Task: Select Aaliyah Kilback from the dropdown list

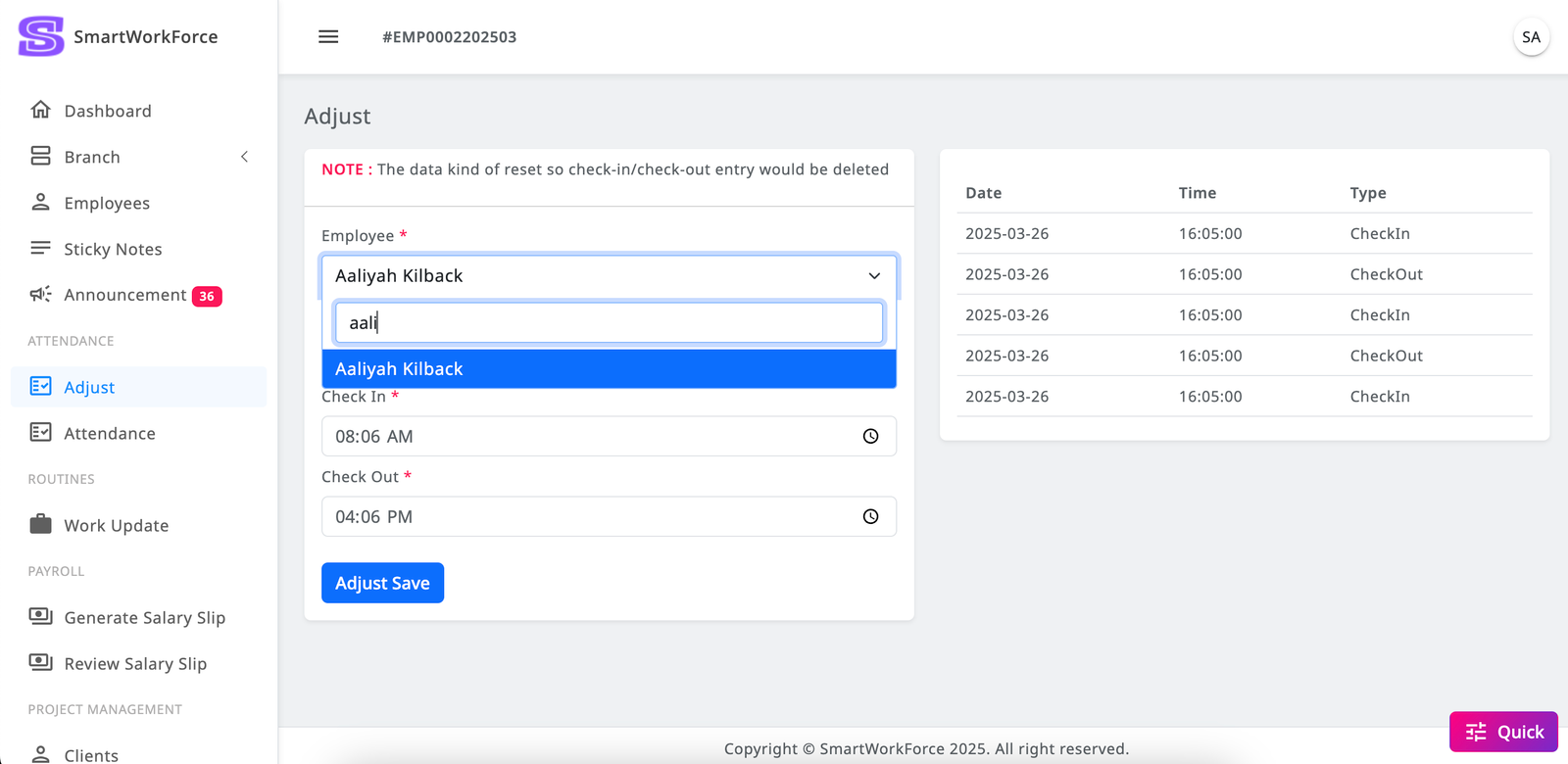Action: (x=609, y=369)
